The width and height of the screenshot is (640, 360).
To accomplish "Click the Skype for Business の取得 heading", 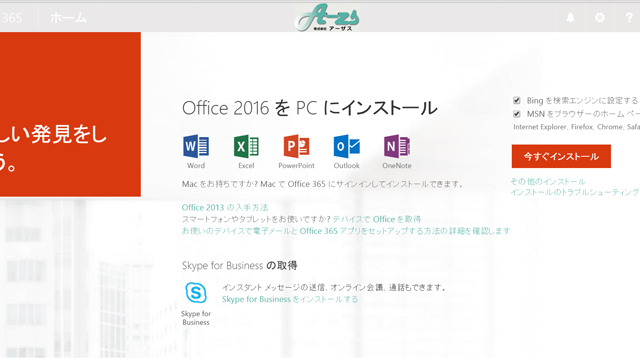I will 240,266.
